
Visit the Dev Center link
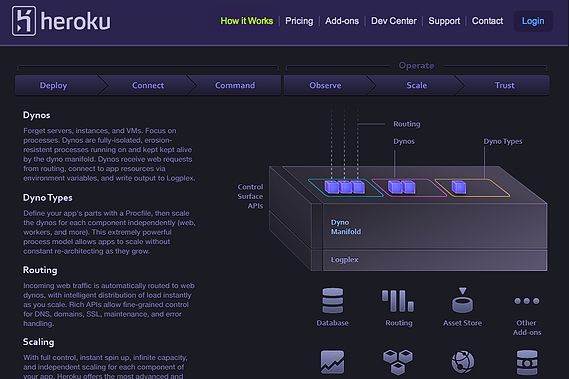[x=394, y=21]
